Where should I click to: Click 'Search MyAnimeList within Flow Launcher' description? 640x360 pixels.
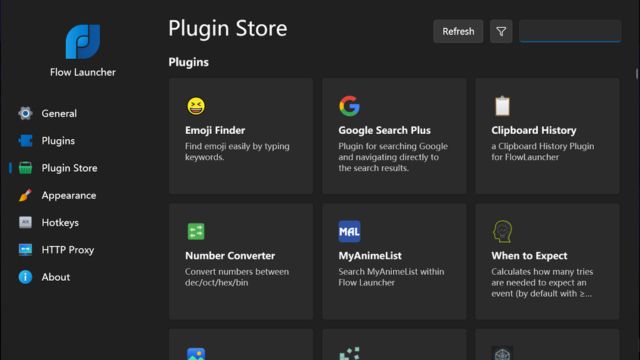pos(391,277)
